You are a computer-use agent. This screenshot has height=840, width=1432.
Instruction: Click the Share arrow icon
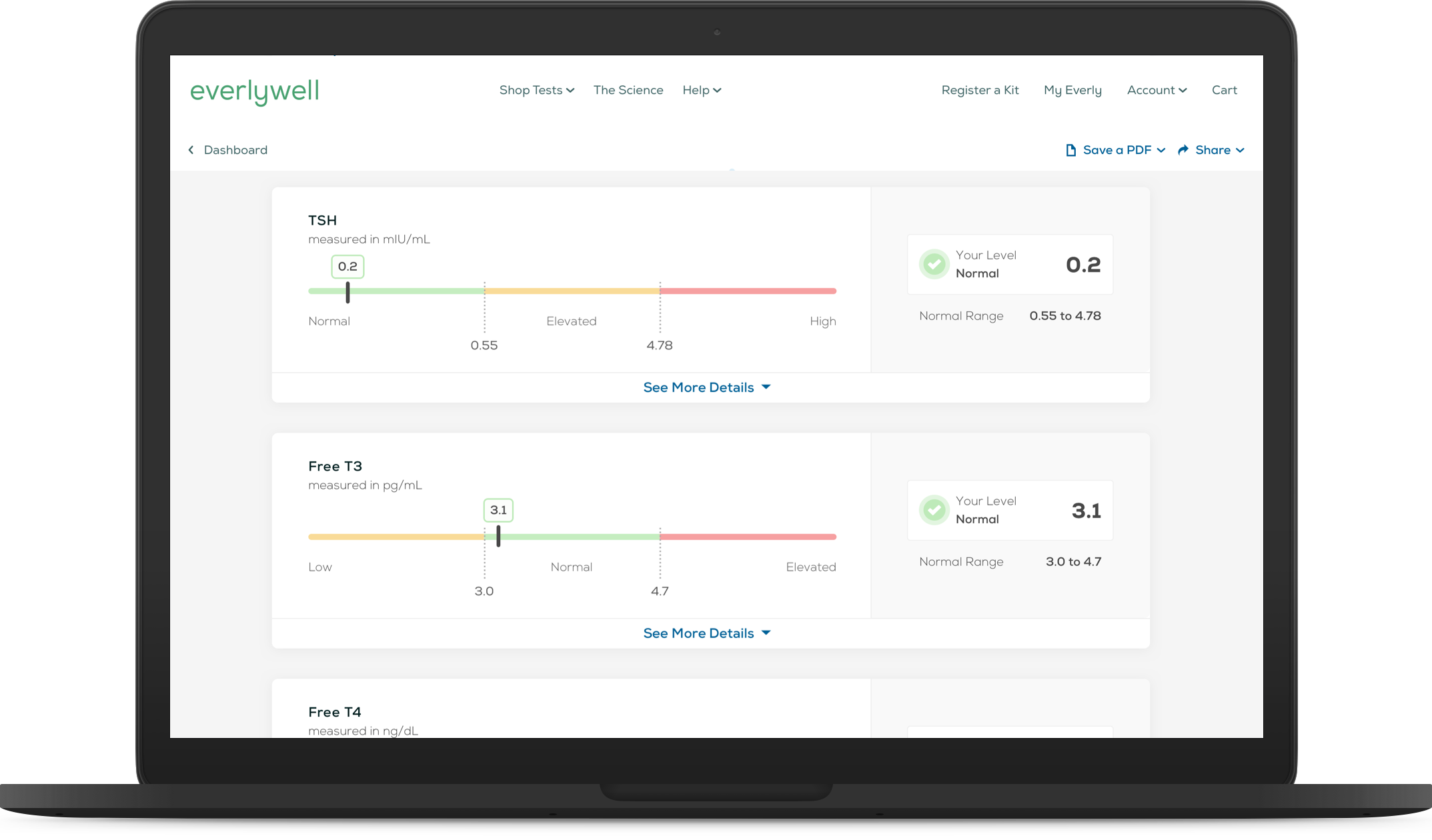coord(1183,150)
